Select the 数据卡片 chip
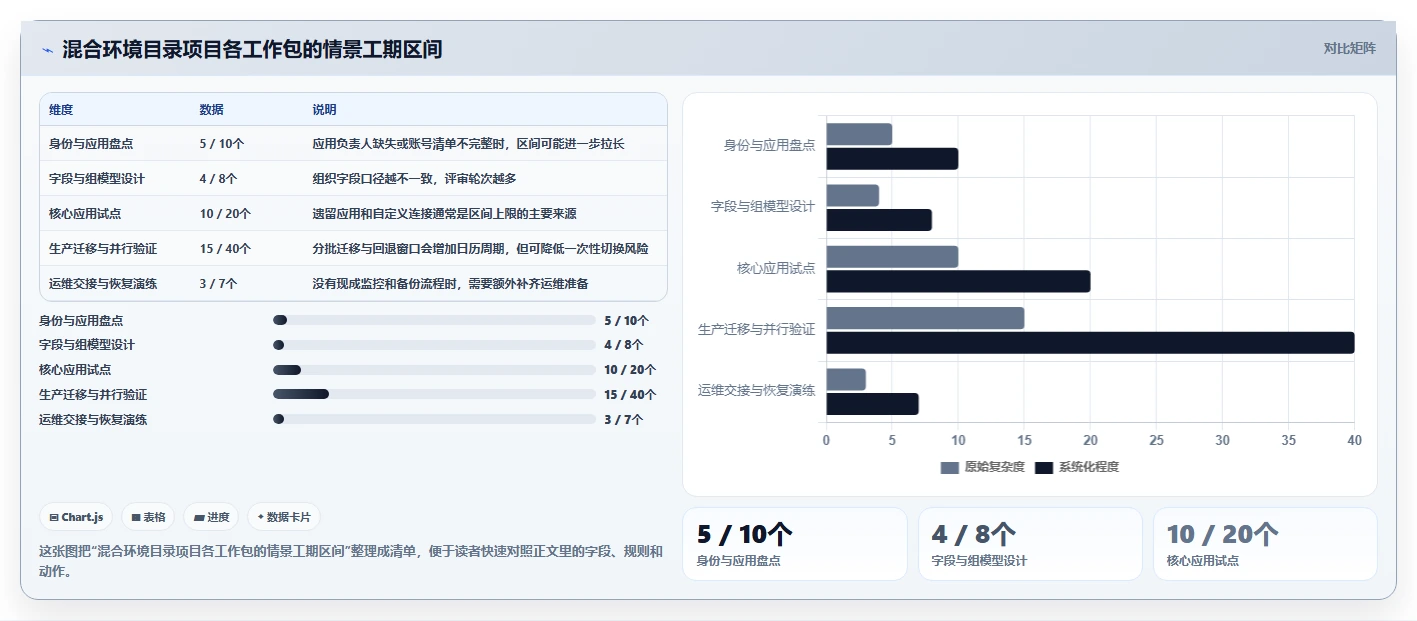The image size is (1417, 621). pos(284,517)
